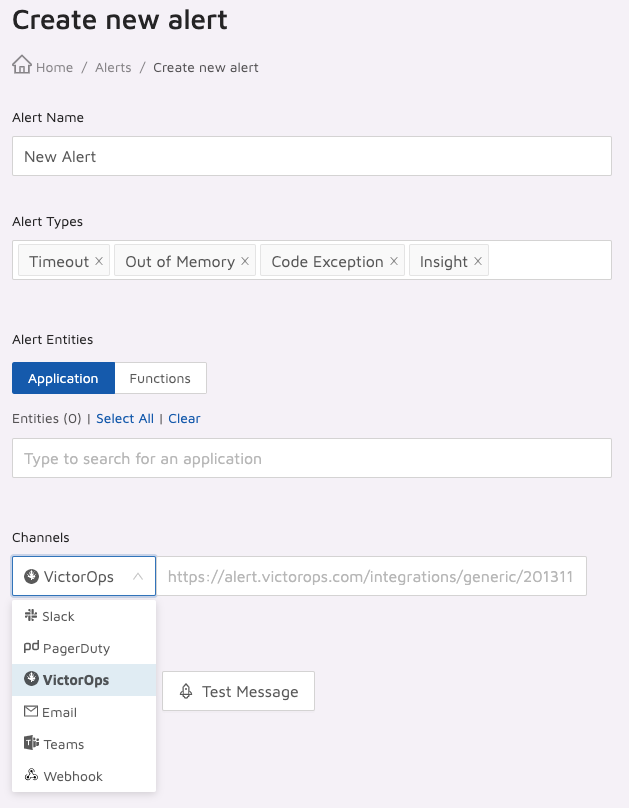Click empty area of Alert Types selector

pos(549,260)
